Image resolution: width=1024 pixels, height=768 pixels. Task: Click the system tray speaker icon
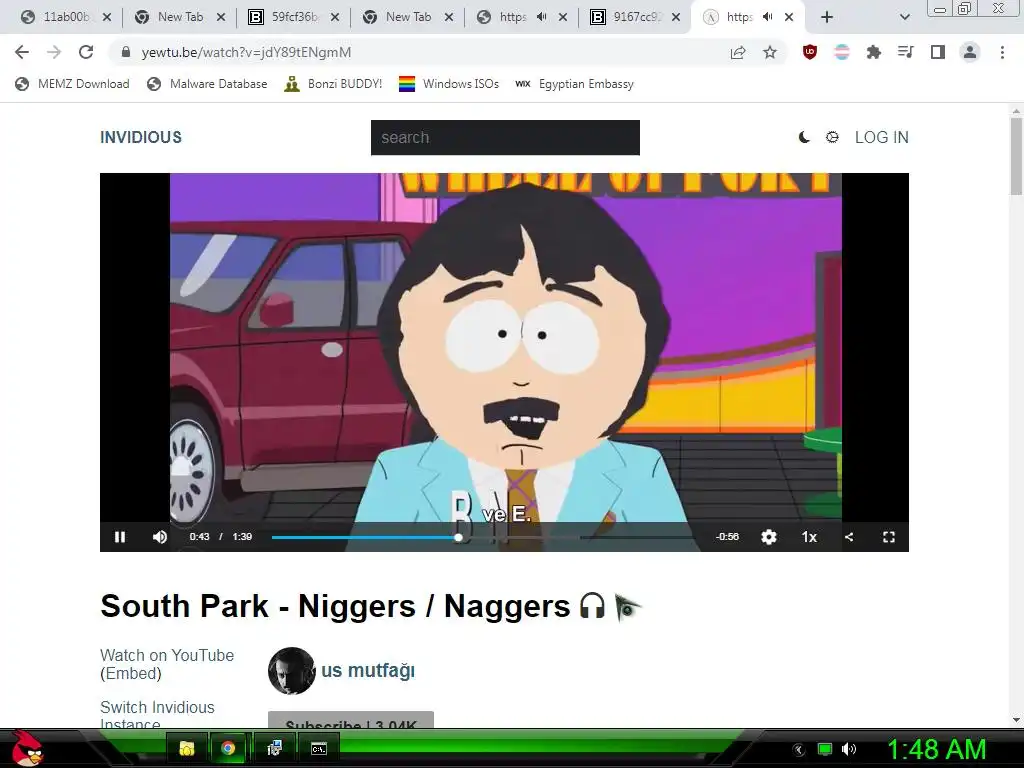[849, 749]
